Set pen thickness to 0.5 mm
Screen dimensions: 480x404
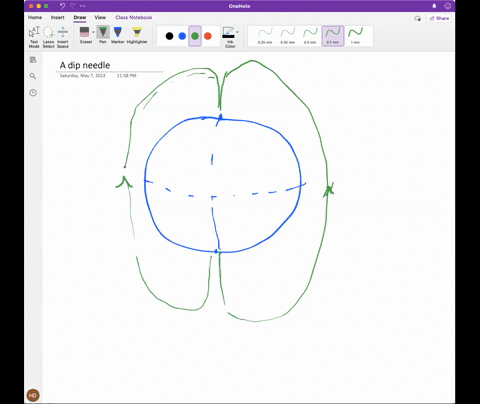click(x=310, y=36)
